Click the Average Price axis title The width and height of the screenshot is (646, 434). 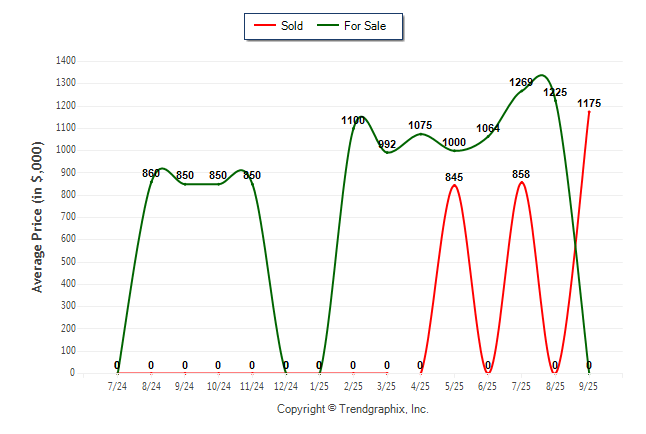(38, 217)
